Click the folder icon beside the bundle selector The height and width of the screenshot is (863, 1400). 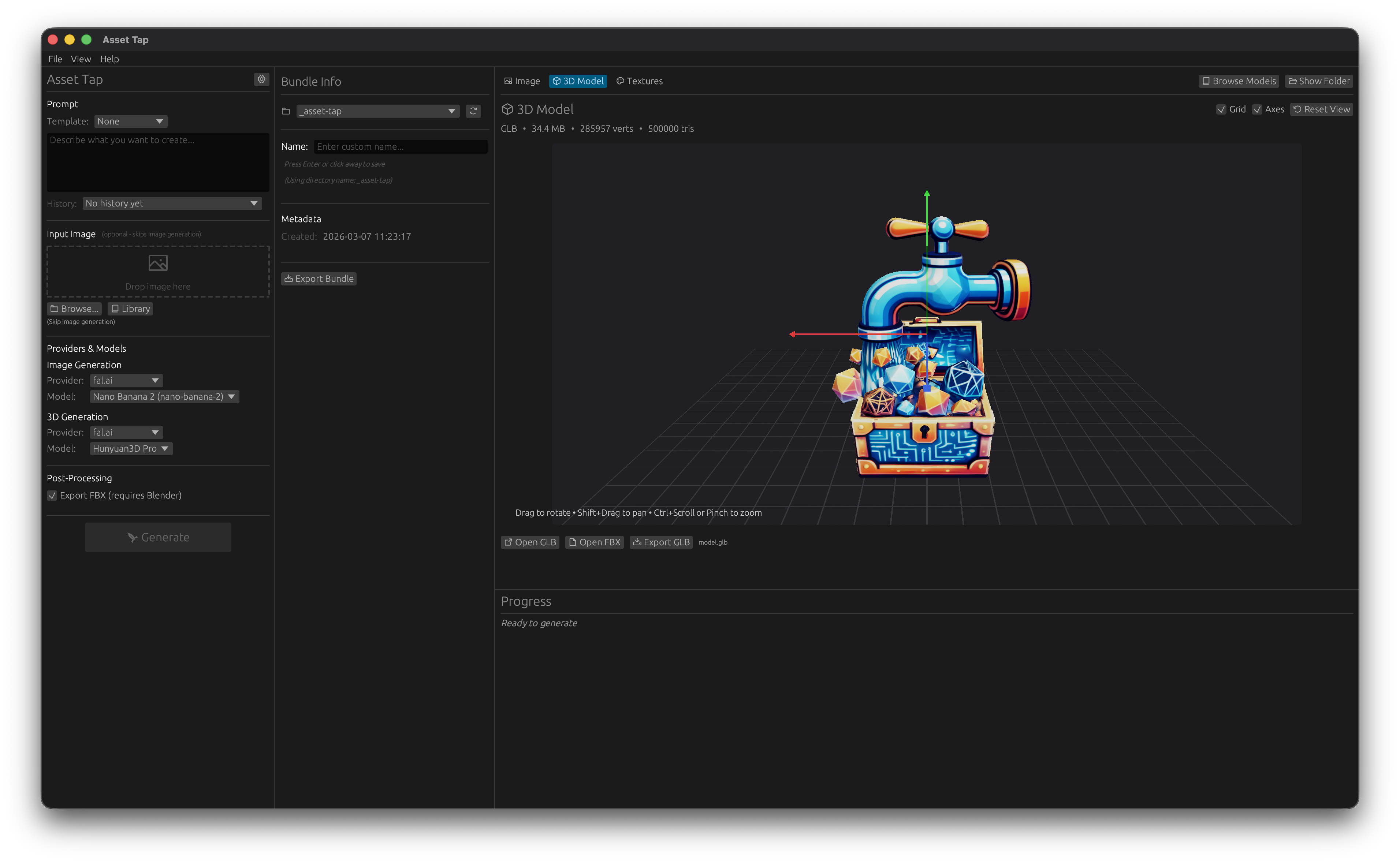tap(287, 111)
